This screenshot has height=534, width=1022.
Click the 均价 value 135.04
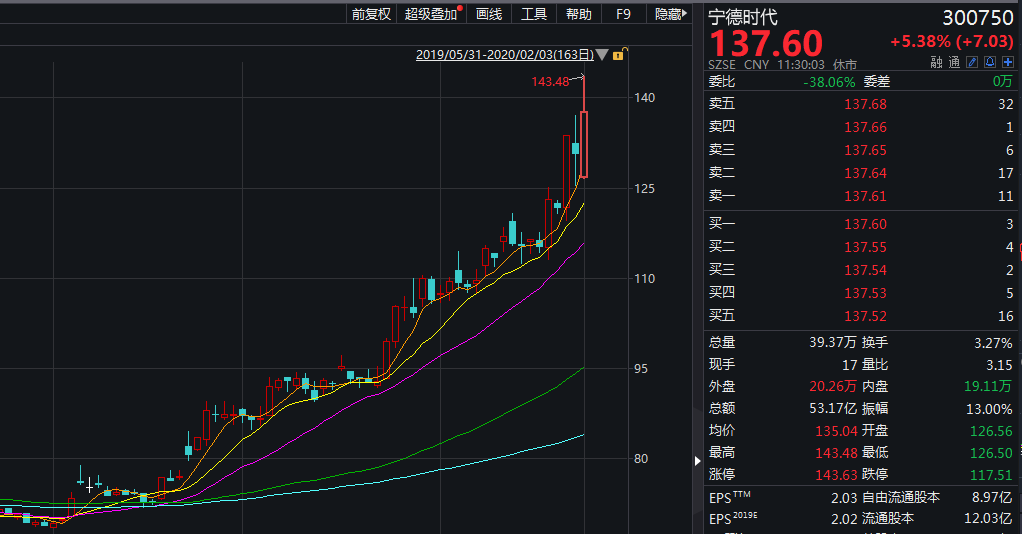836,431
